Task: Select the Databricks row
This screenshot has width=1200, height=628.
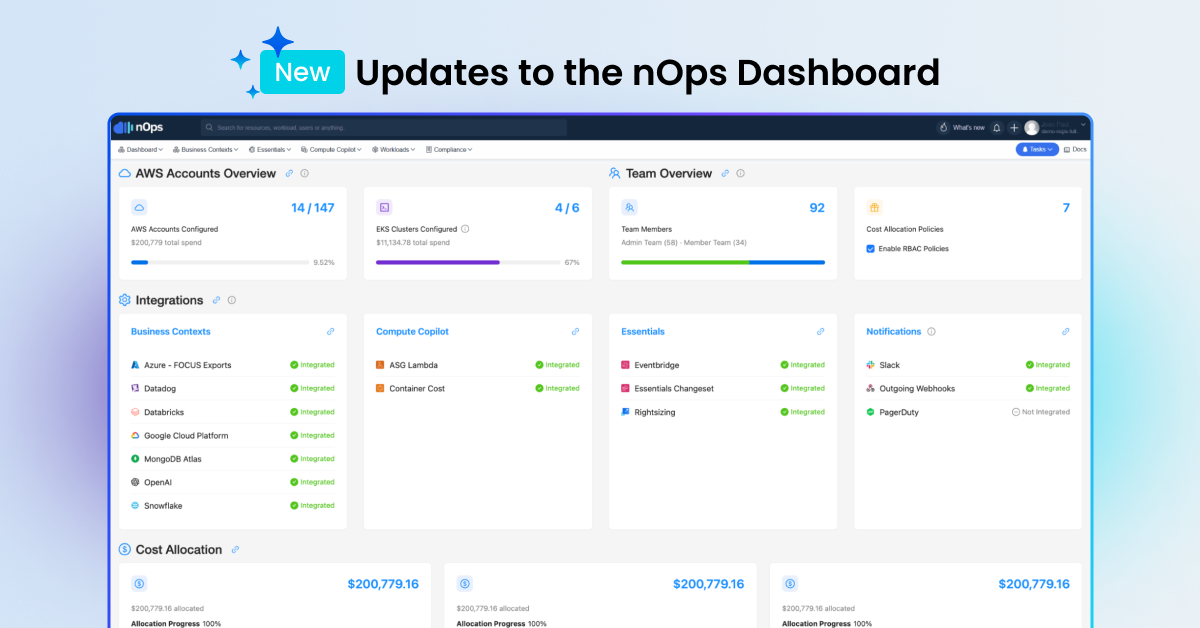Action: click(233, 412)
